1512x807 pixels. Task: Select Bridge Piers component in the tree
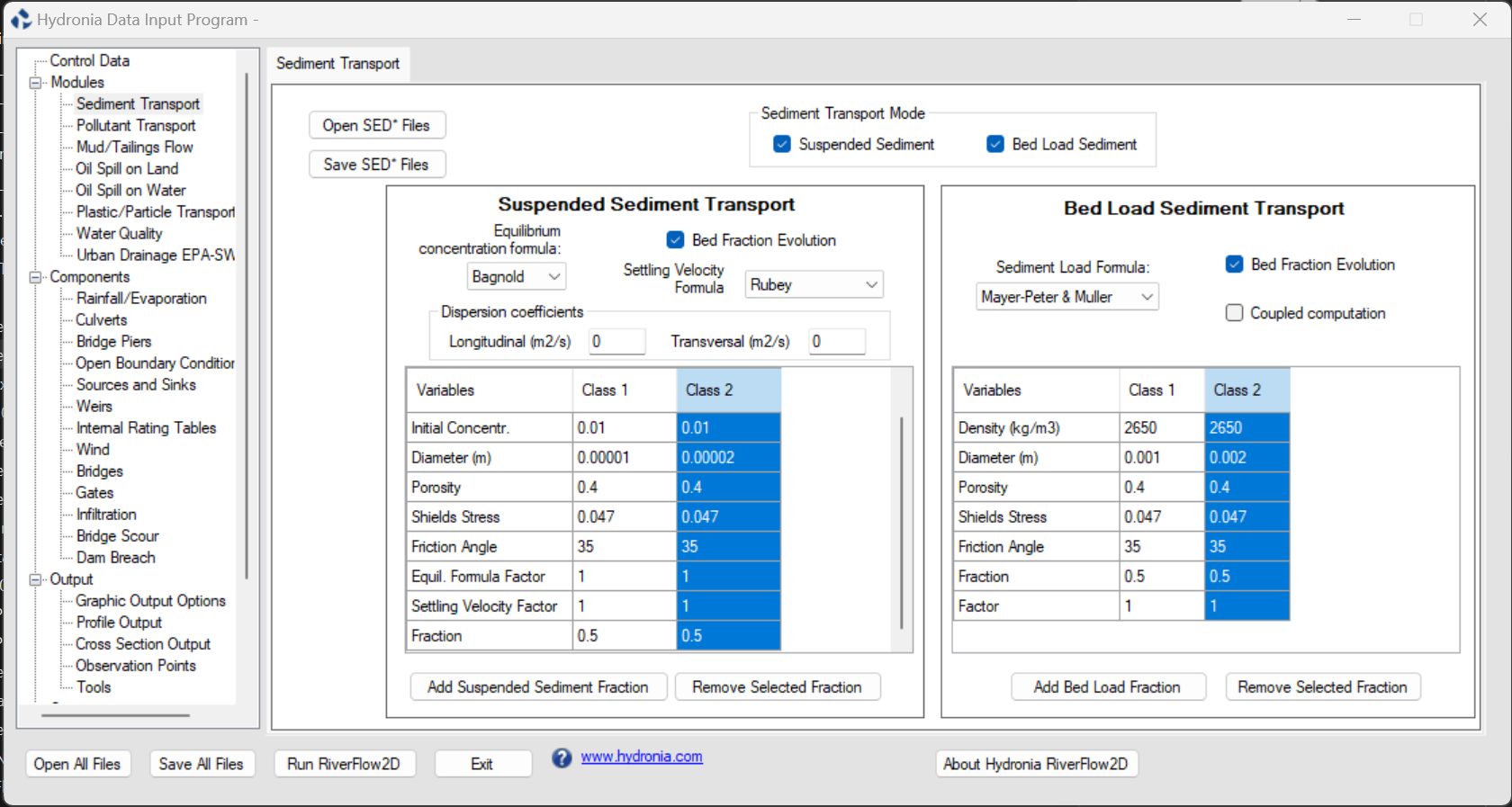[113, 341]
